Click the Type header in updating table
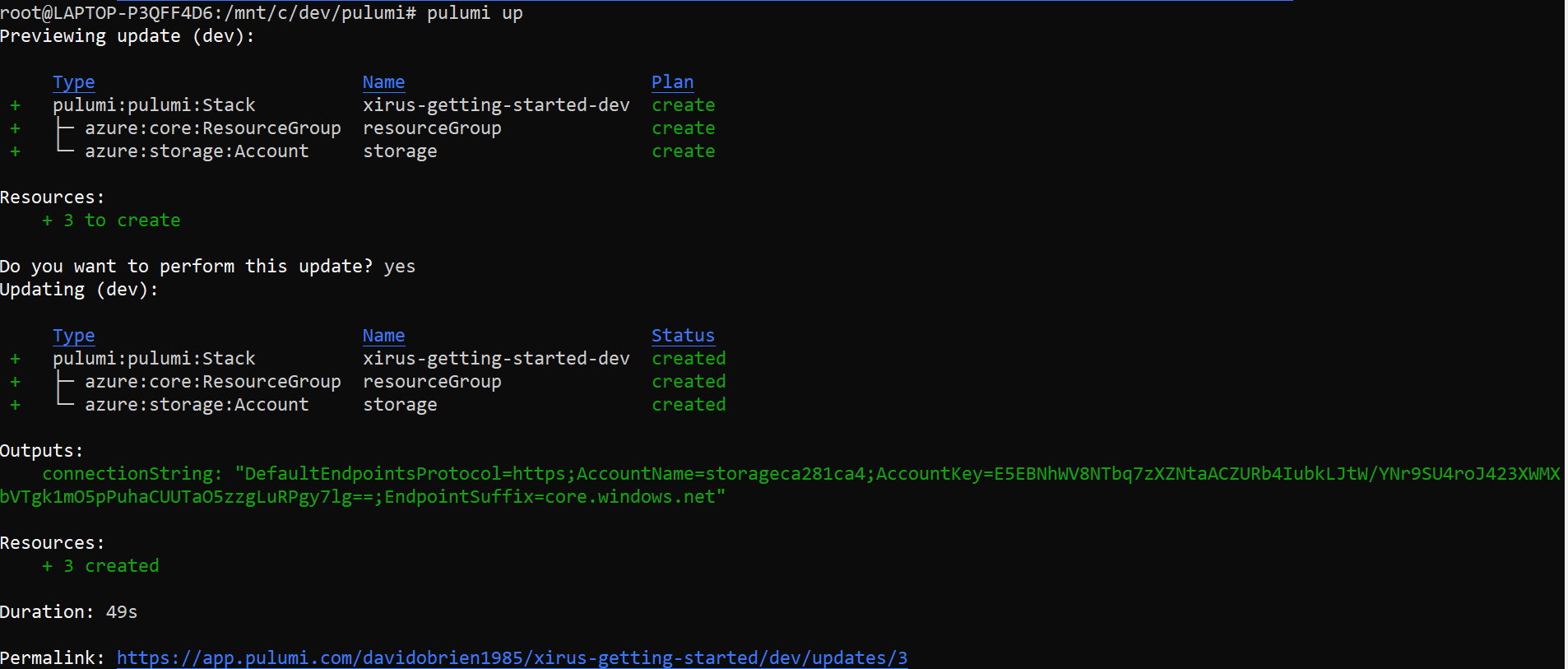 (x=74, y=336)
